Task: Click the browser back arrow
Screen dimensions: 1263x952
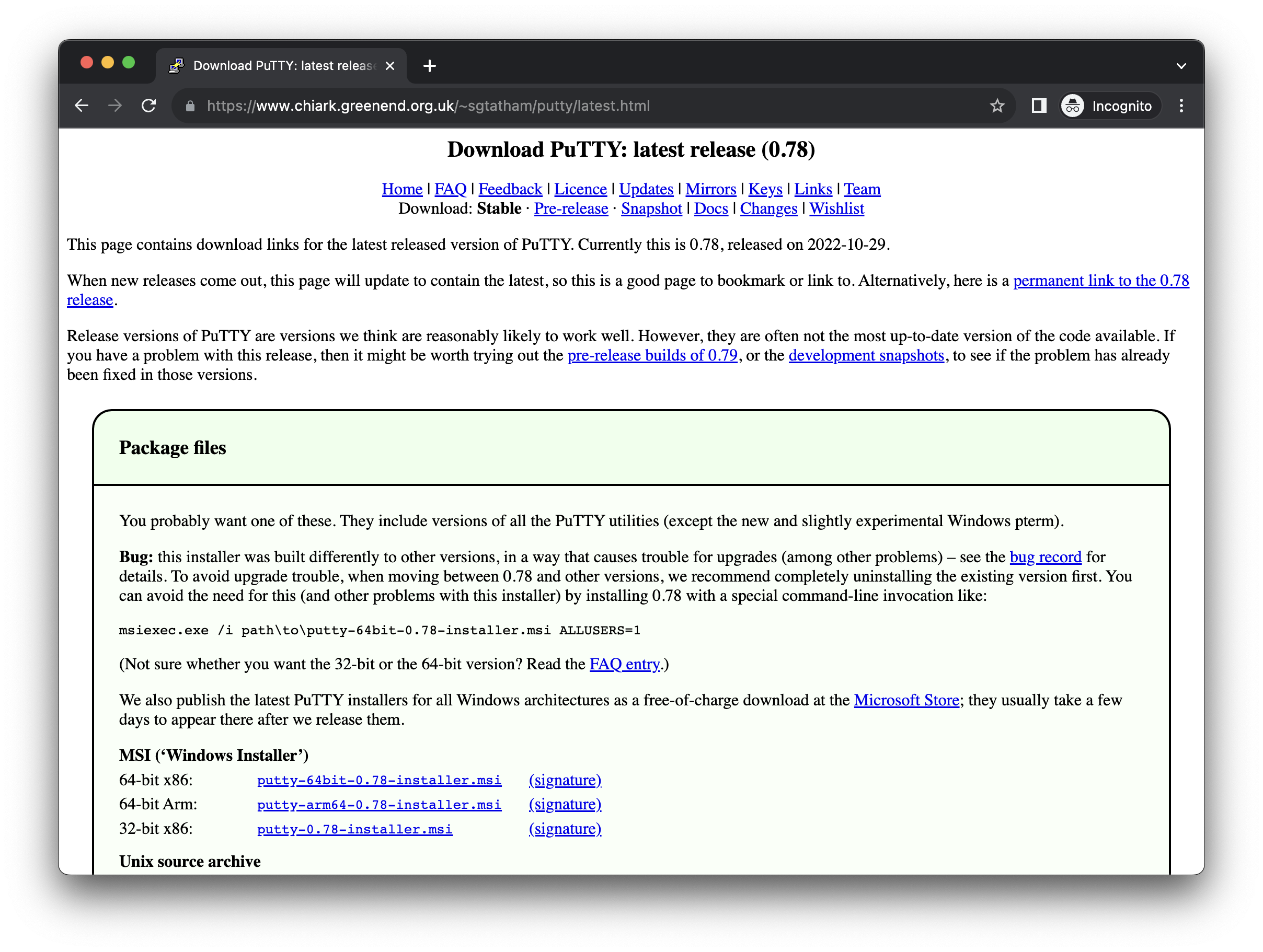Action: tap(82, 106)
